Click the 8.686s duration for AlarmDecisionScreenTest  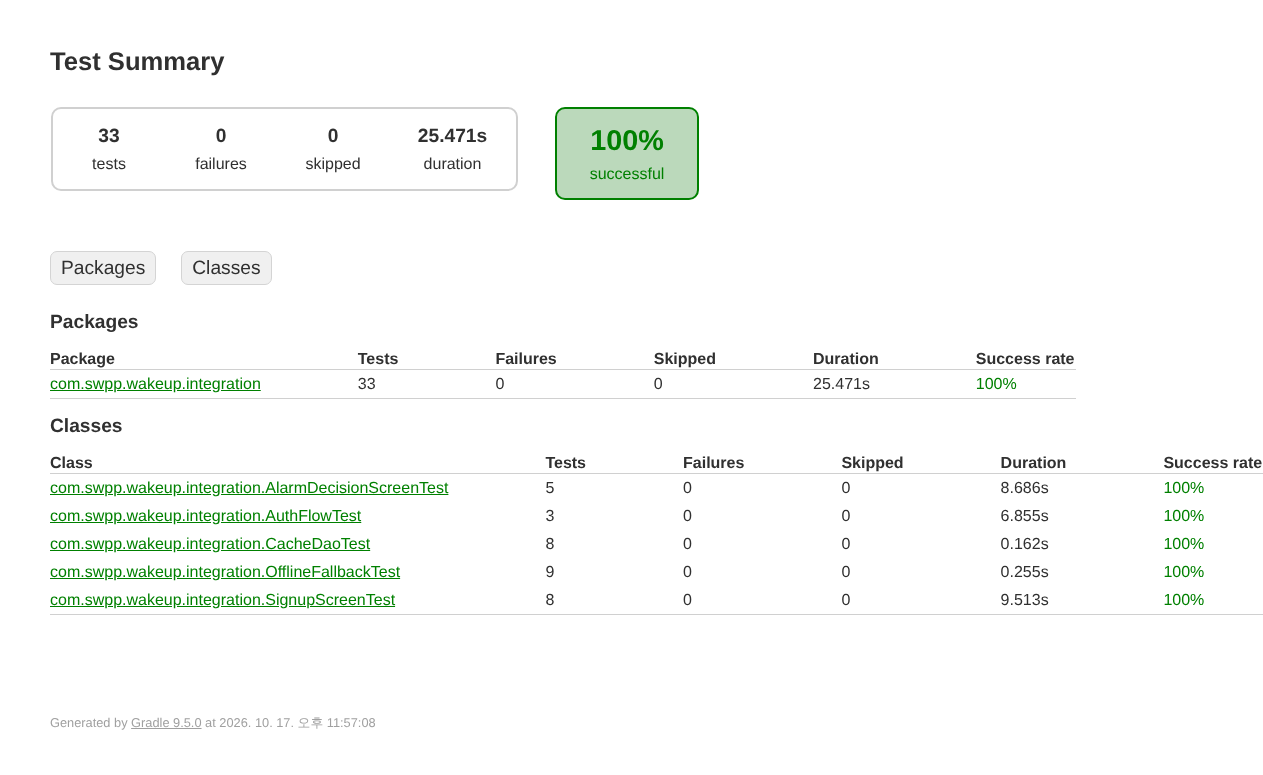pyautogui.click(x=1025, y=488)
